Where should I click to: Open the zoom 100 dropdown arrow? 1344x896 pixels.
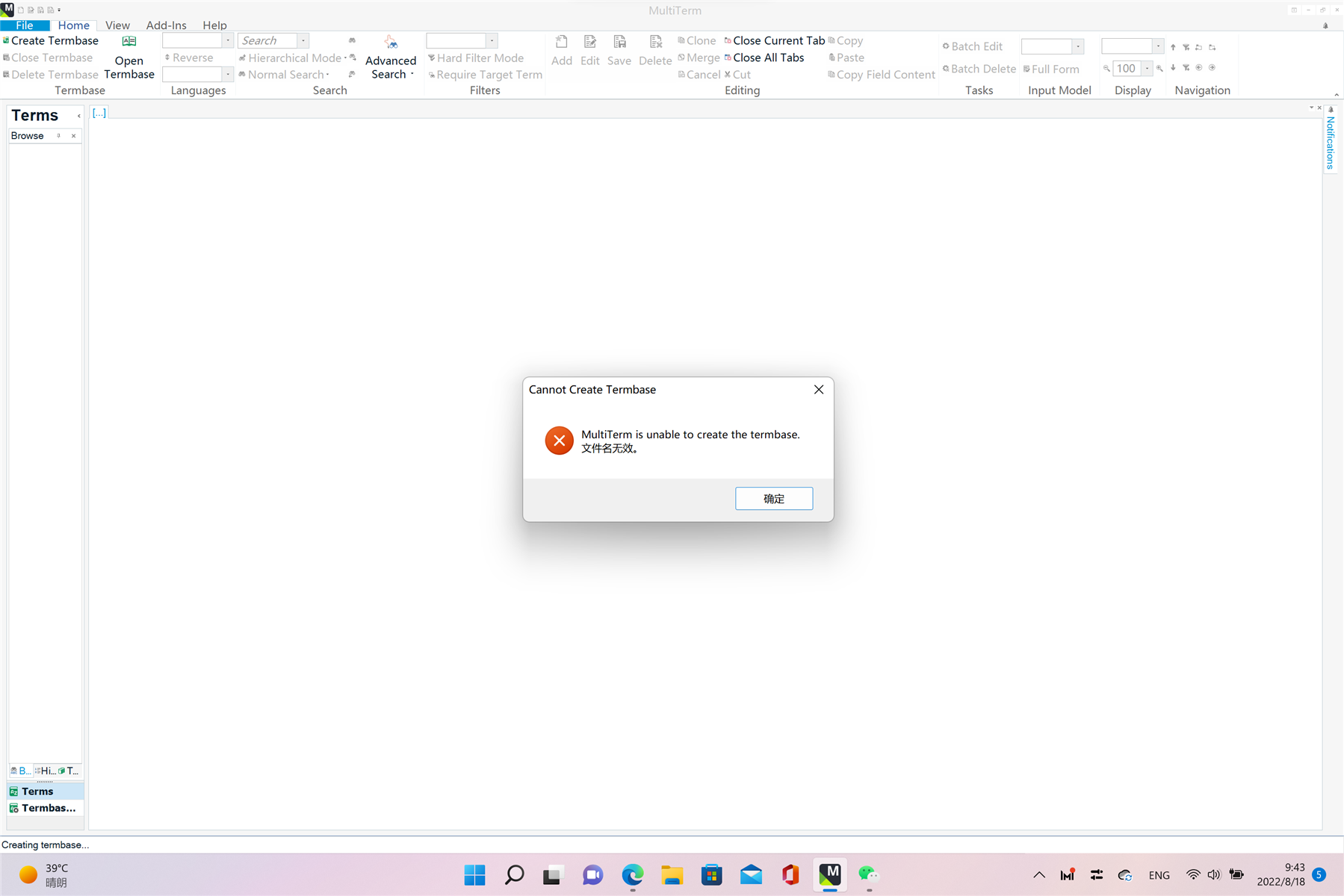pos(1147,69)
